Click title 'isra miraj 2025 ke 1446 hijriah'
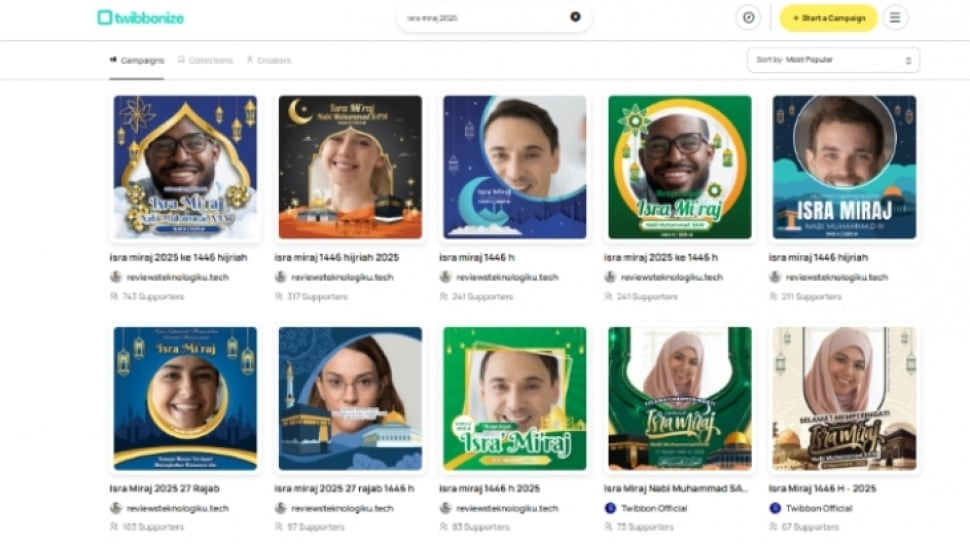970x544 pixels. tap(178, 257)
